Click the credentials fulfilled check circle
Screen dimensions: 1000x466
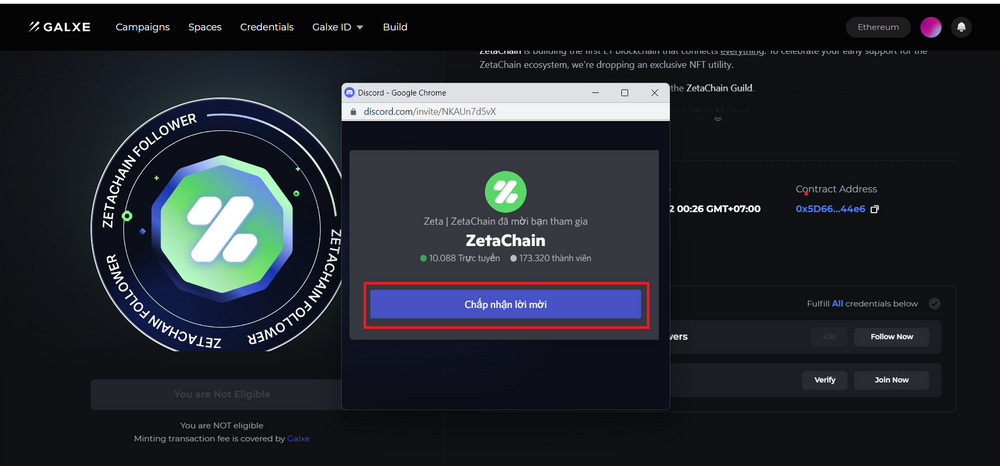(x=934, y=303)
